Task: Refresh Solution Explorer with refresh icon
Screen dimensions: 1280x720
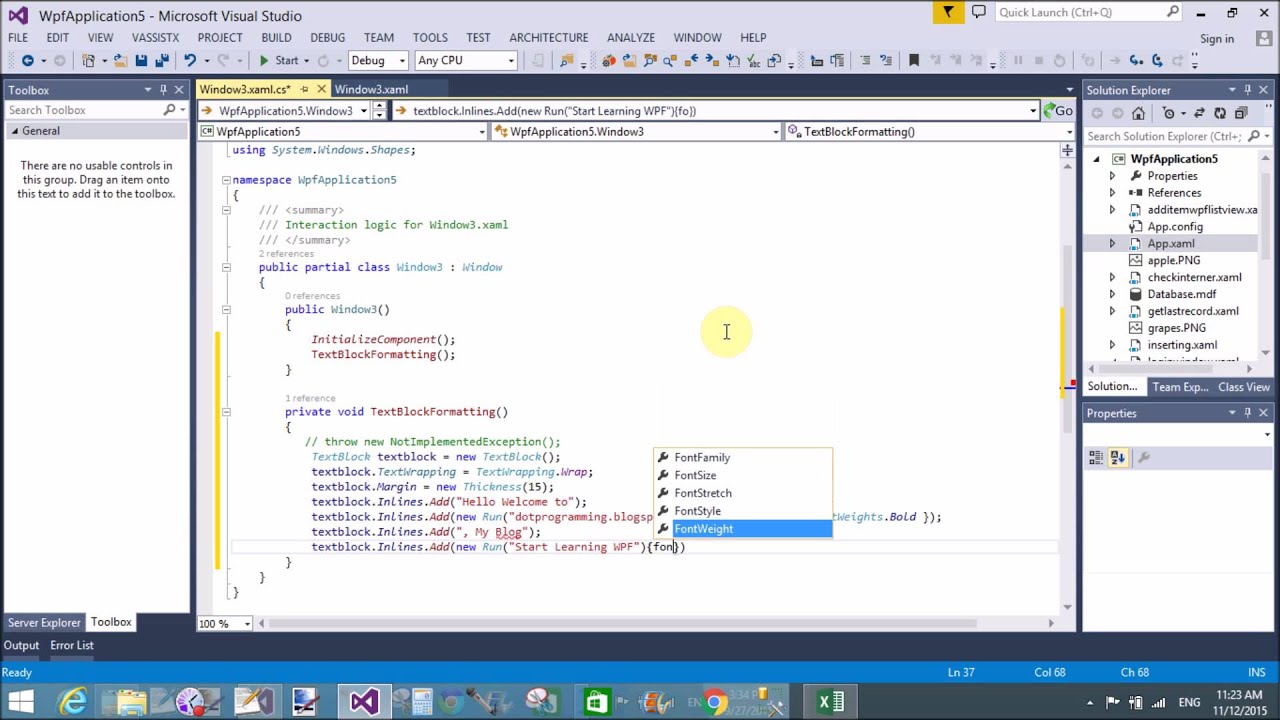Action: point(1220,113)
